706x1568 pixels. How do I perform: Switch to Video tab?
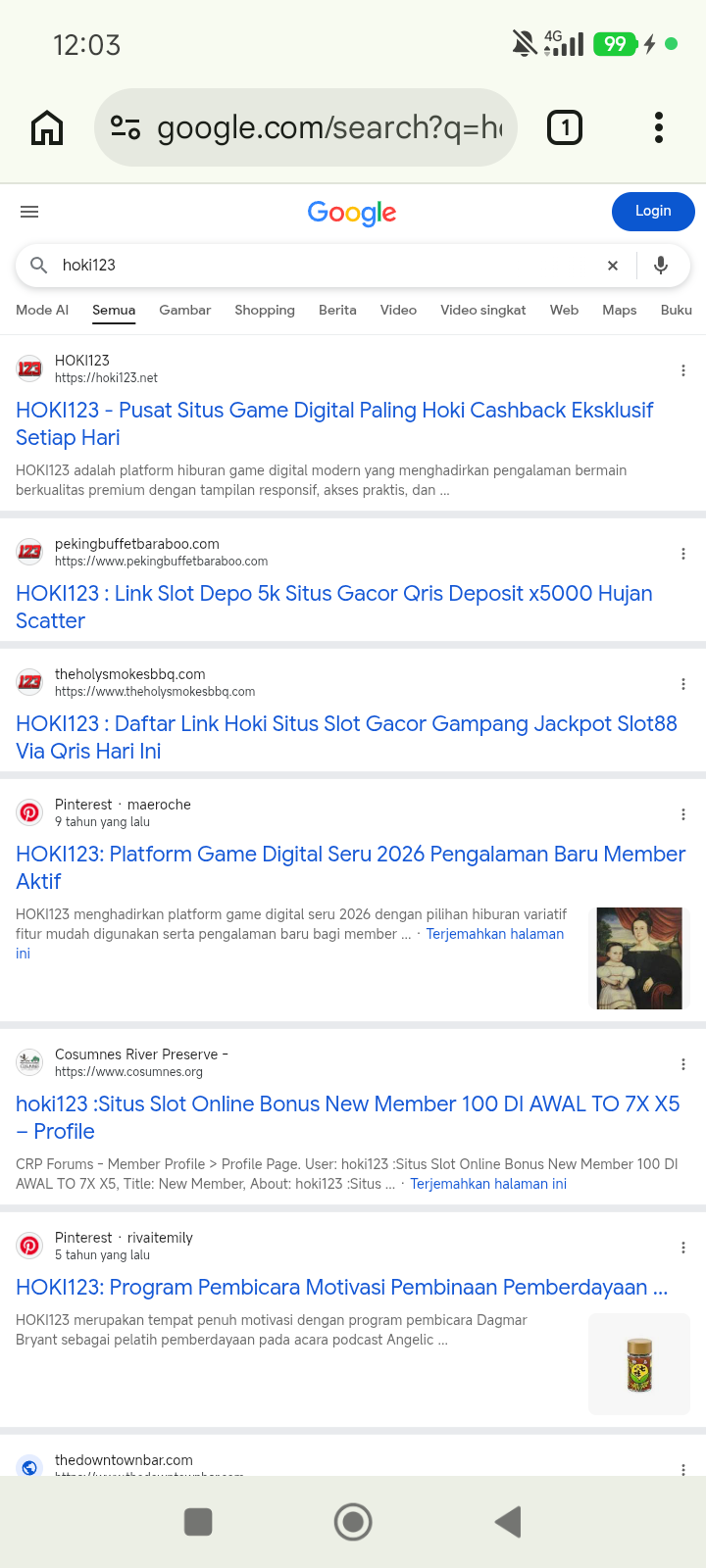coord(398,310)
